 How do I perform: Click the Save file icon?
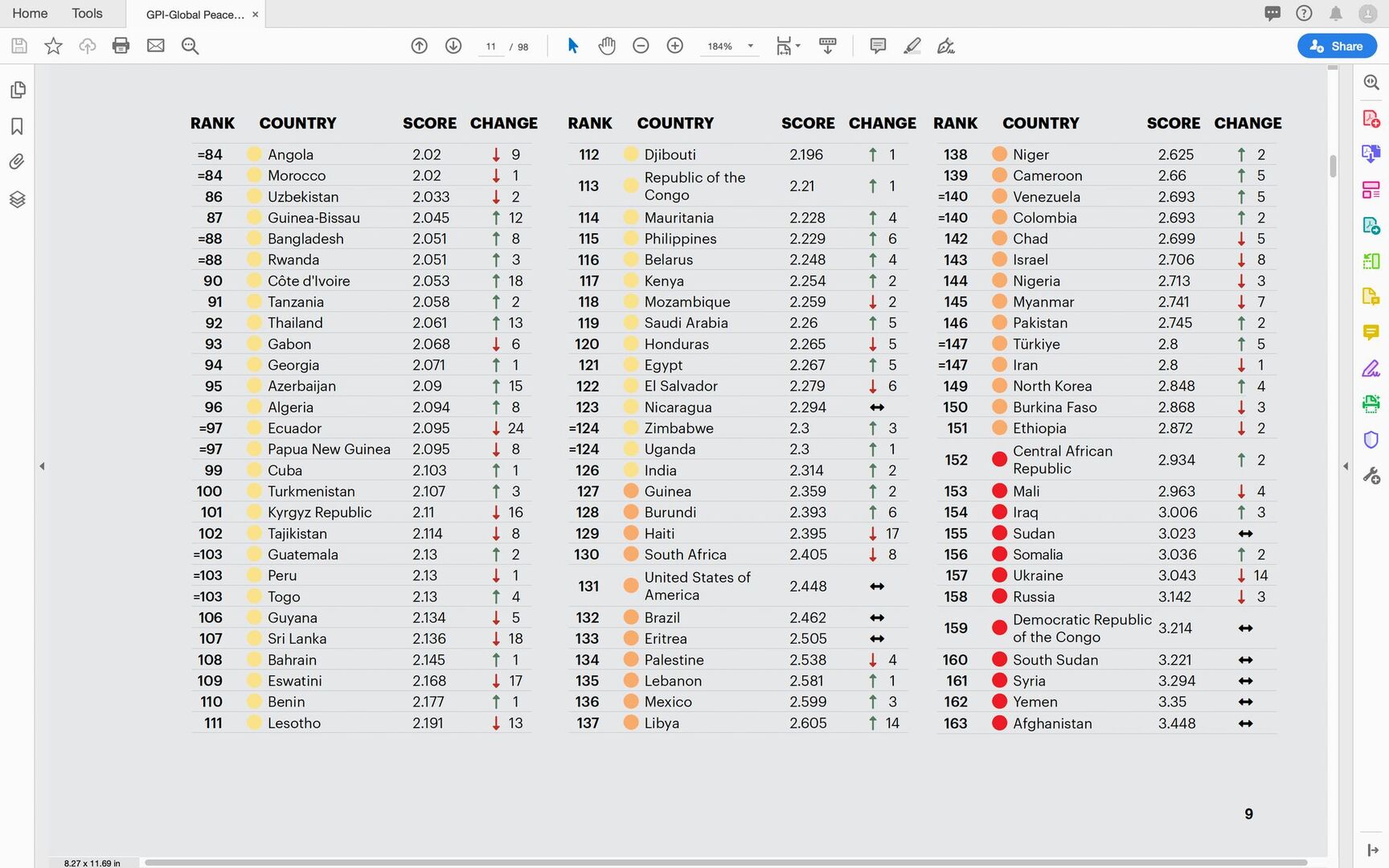[x=19, y=46]
